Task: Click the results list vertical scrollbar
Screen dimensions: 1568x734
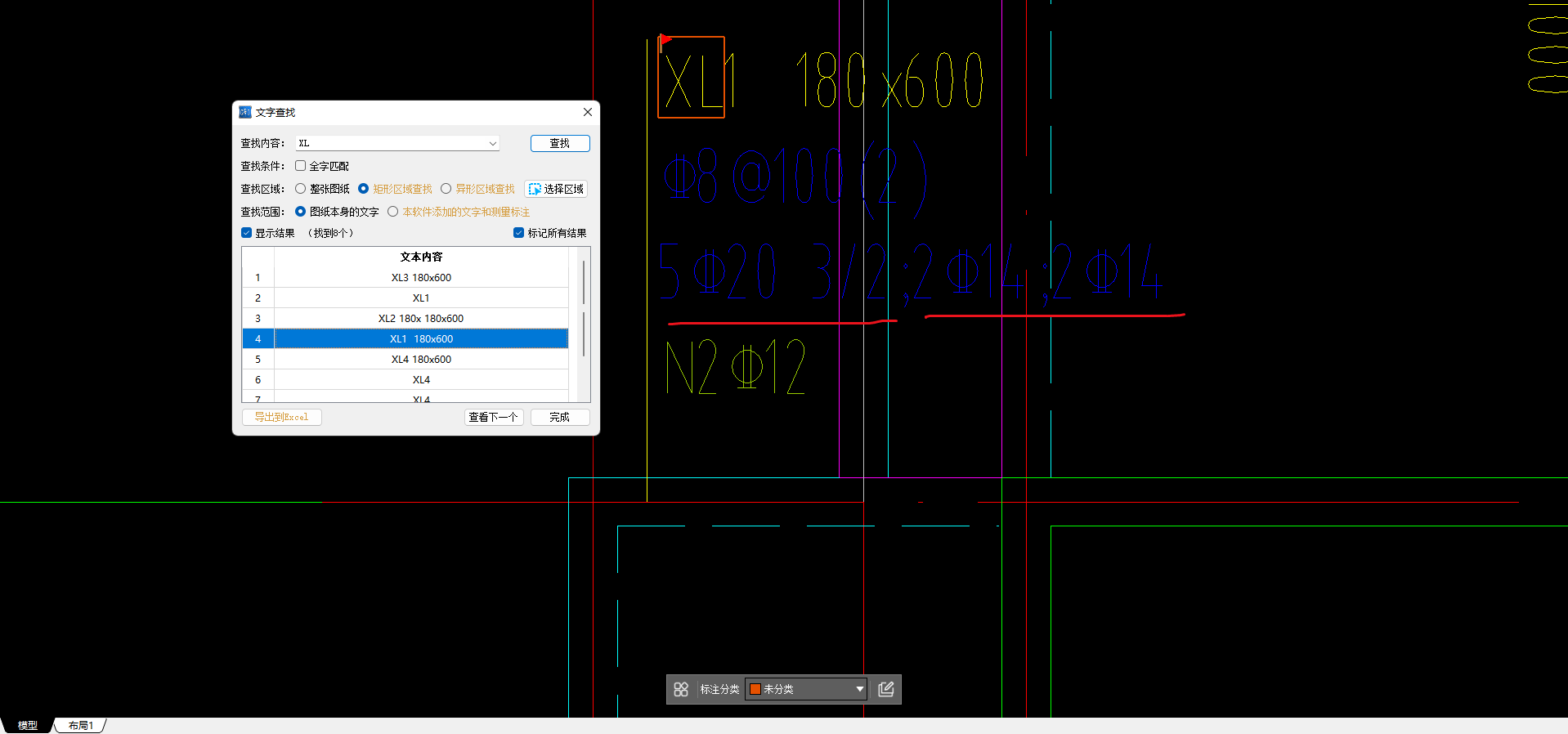Action: point(584,309)
